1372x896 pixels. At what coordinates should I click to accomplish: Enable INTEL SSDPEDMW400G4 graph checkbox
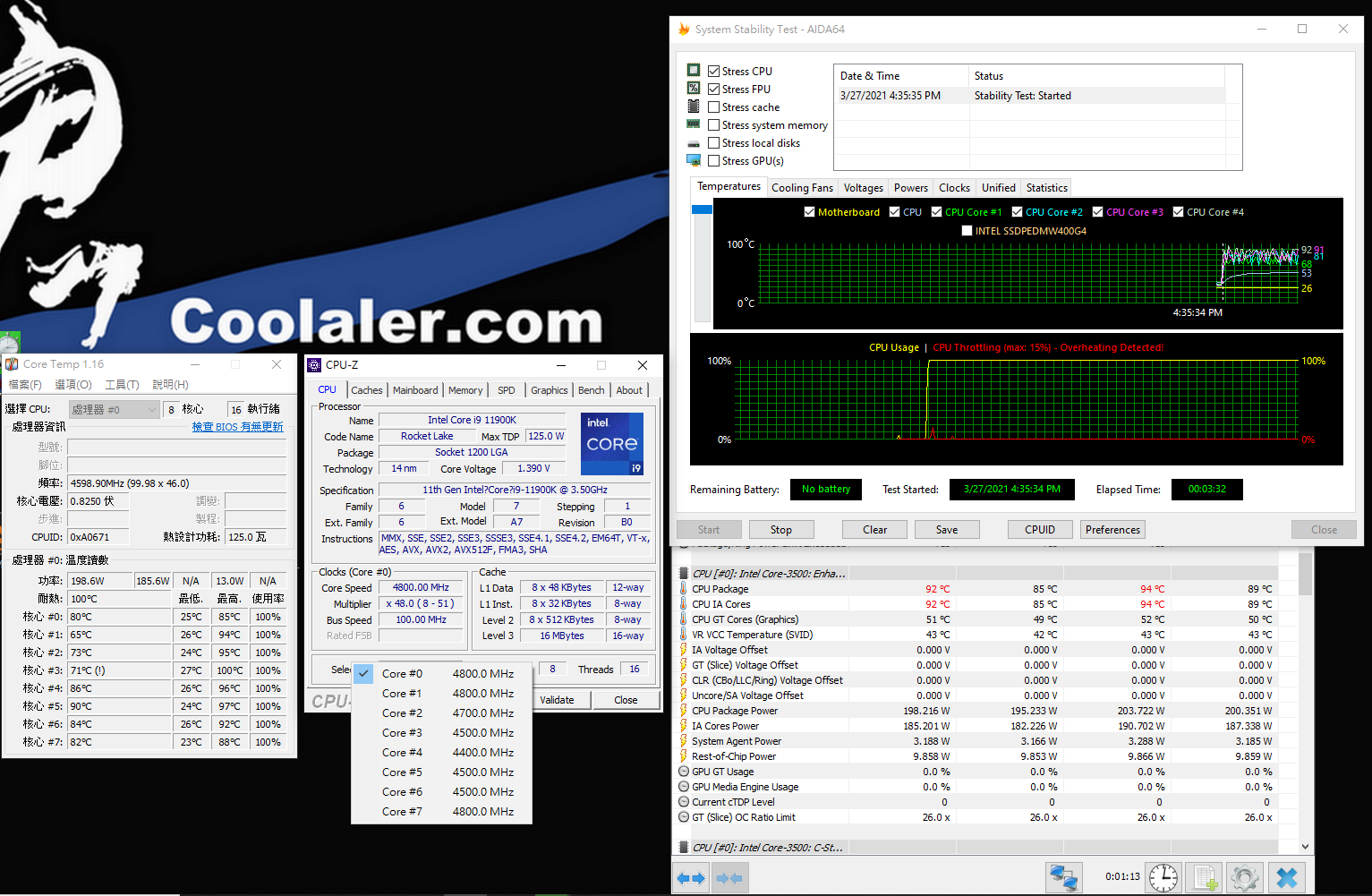click(x=967, y=230)
